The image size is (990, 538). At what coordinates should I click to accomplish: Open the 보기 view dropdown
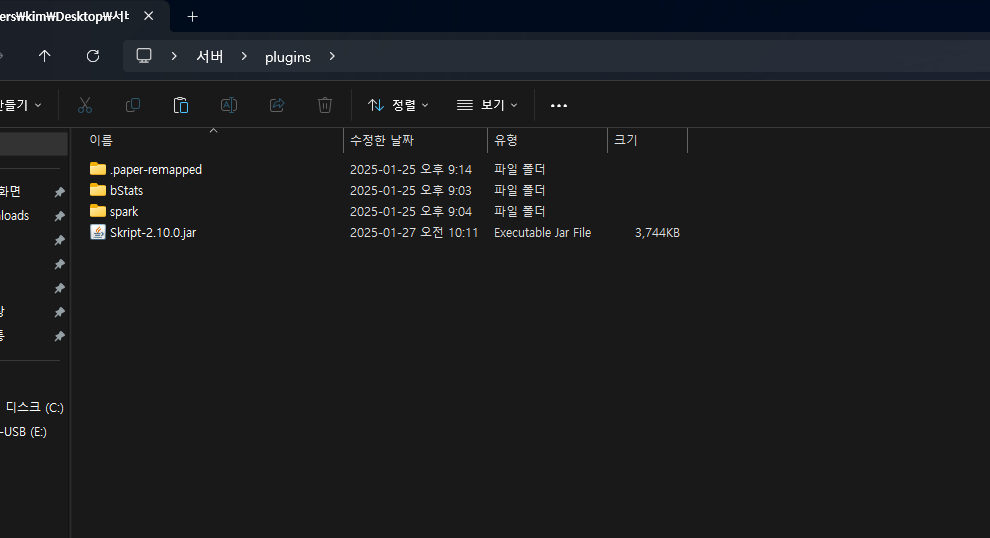(487, 105)
